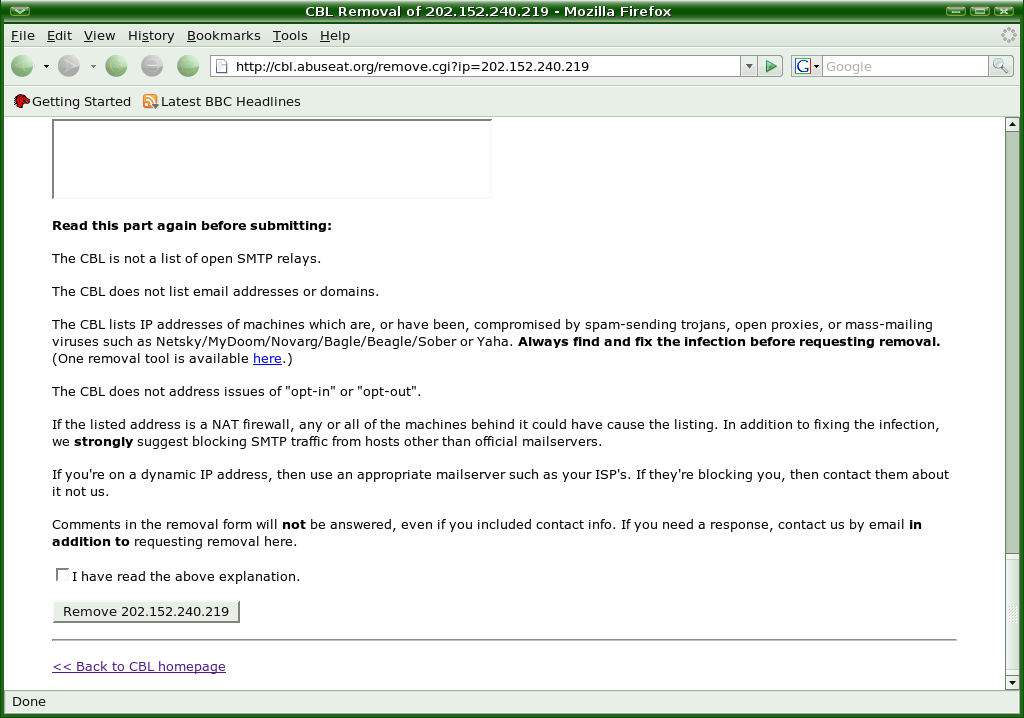Click 'The CBL does not list email addresses or domains.'
This screenshot has height=718, width=1024.
tap(216, 291)
